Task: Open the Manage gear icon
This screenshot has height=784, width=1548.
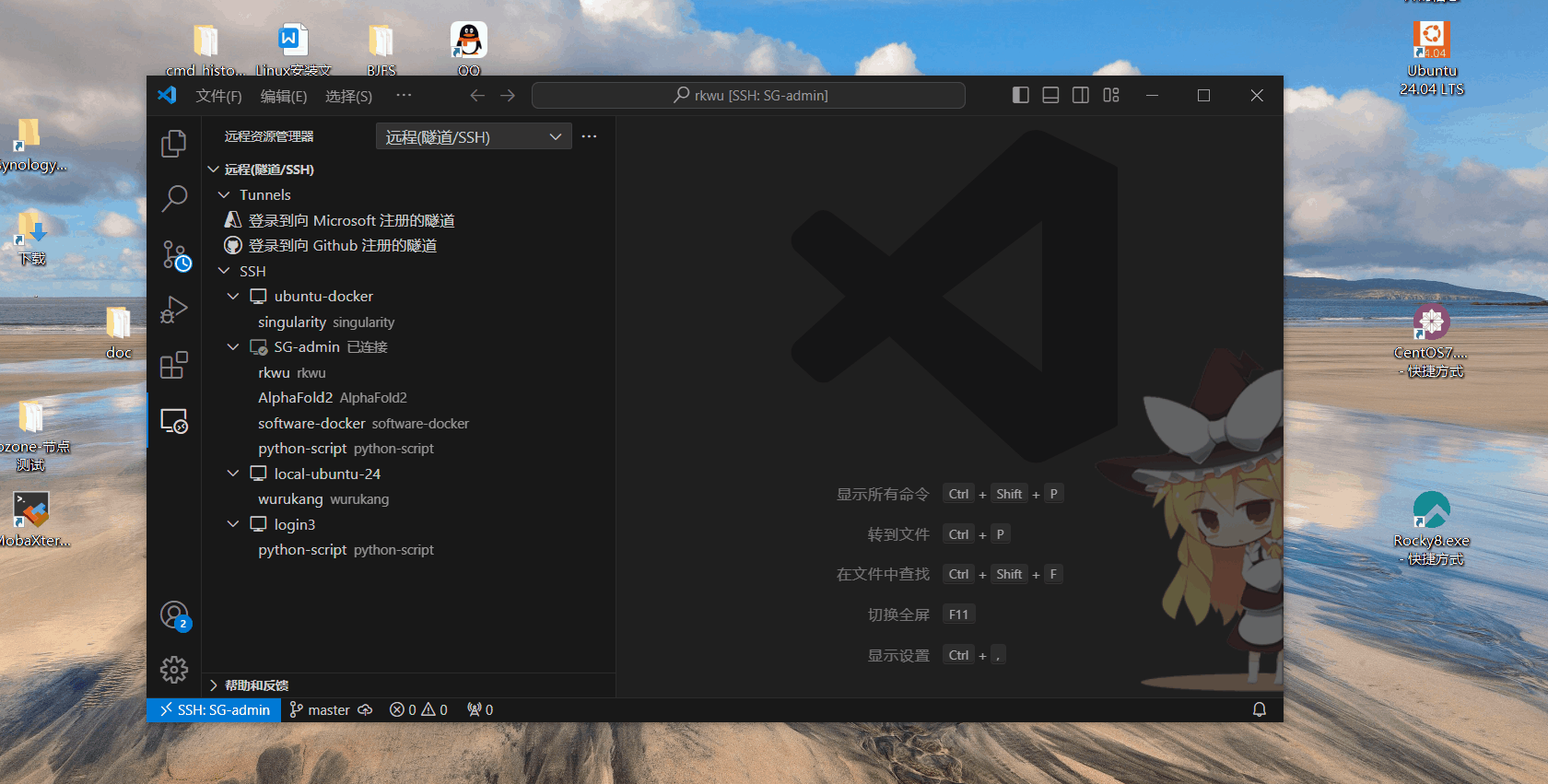Action: click(174, 670)
